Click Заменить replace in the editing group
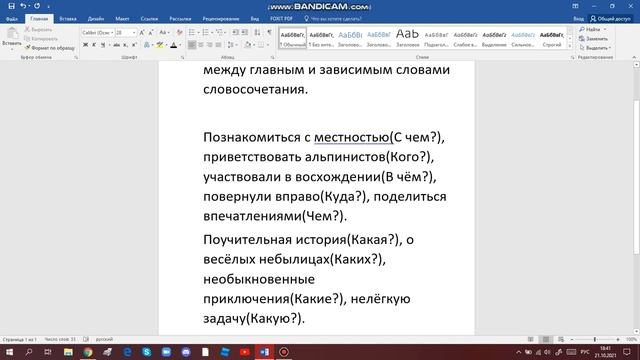640x360 pixels. click(594, 39)
